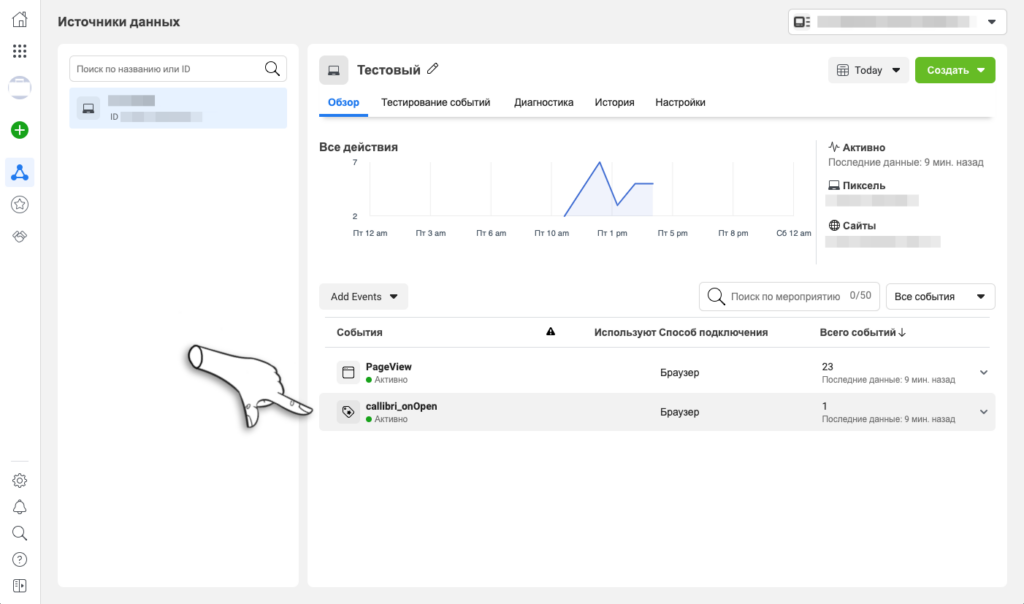Viewport: 1024px width, 604px height.
Task: Expand the callibri_onOpen row chevron
Action: pyautogui.click(x=983, y=412)
